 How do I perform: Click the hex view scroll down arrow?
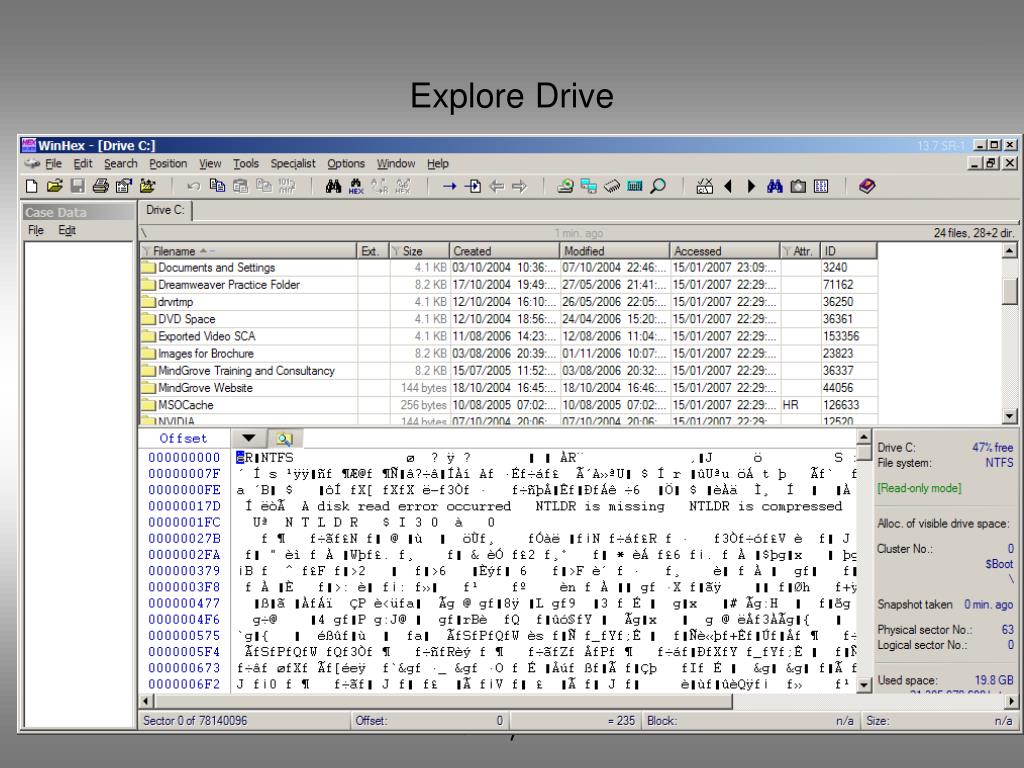coord(864,685)
